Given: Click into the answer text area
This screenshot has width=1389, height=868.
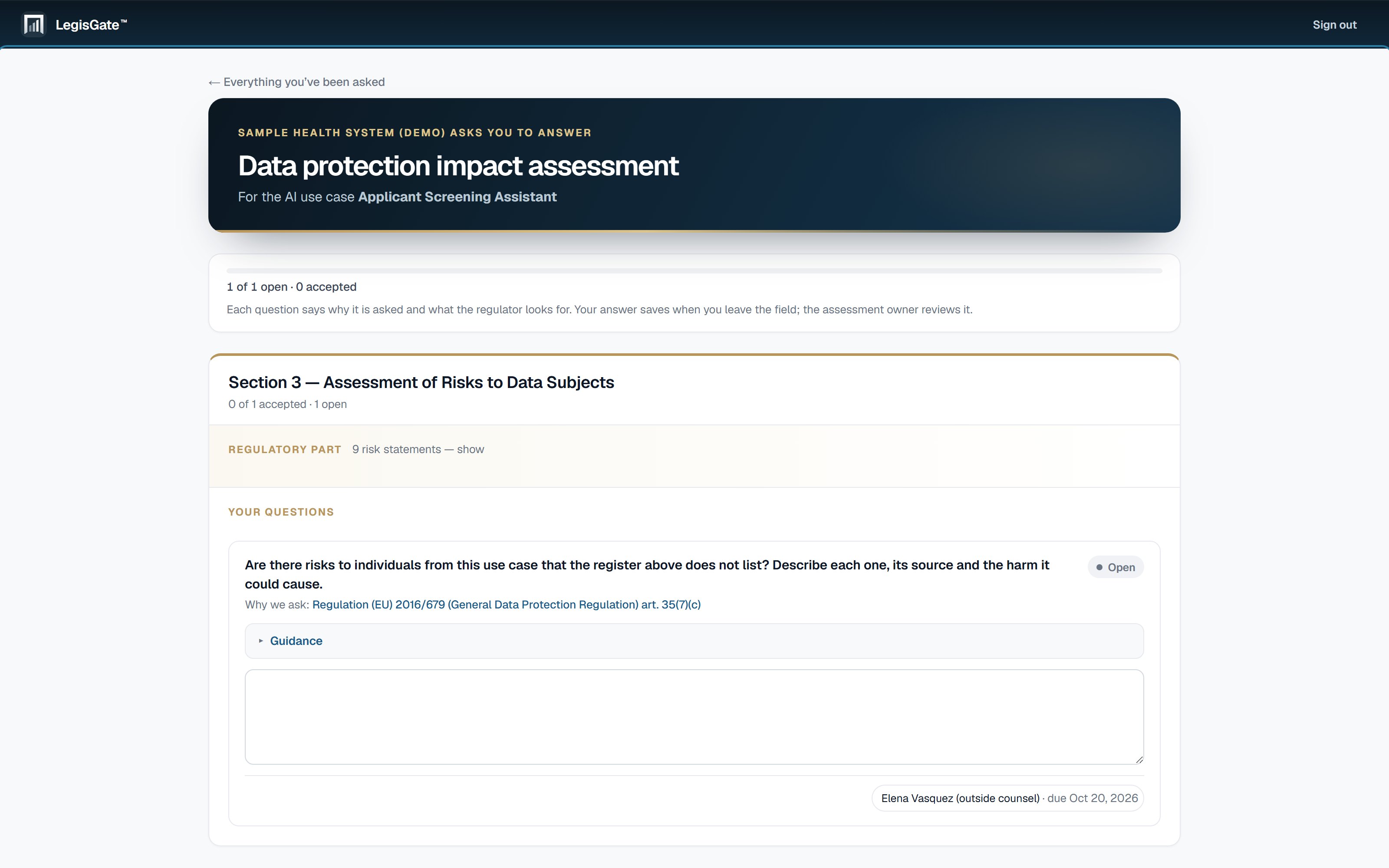Looking at the screenshot, I should tap(694, 717).
